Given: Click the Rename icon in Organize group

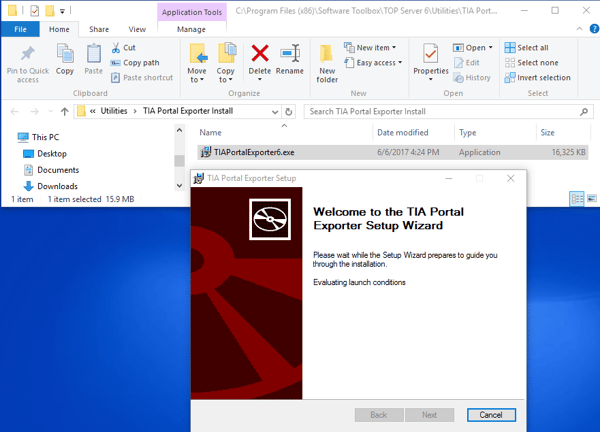Looking at the screenshot, I should [290, 54].
